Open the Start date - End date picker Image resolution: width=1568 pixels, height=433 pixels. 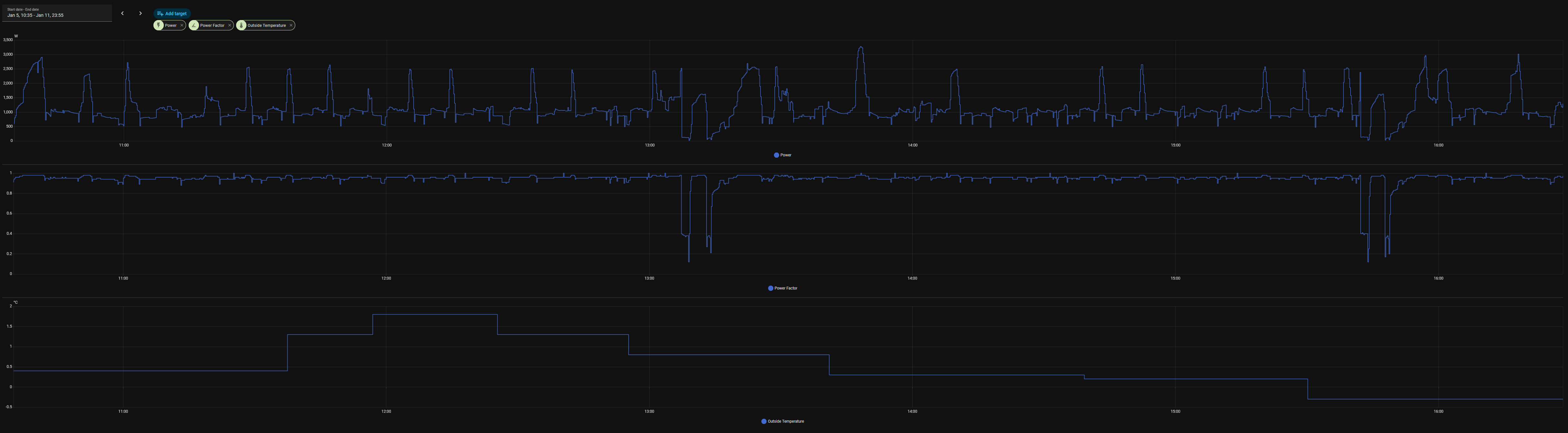click(57, 13)
